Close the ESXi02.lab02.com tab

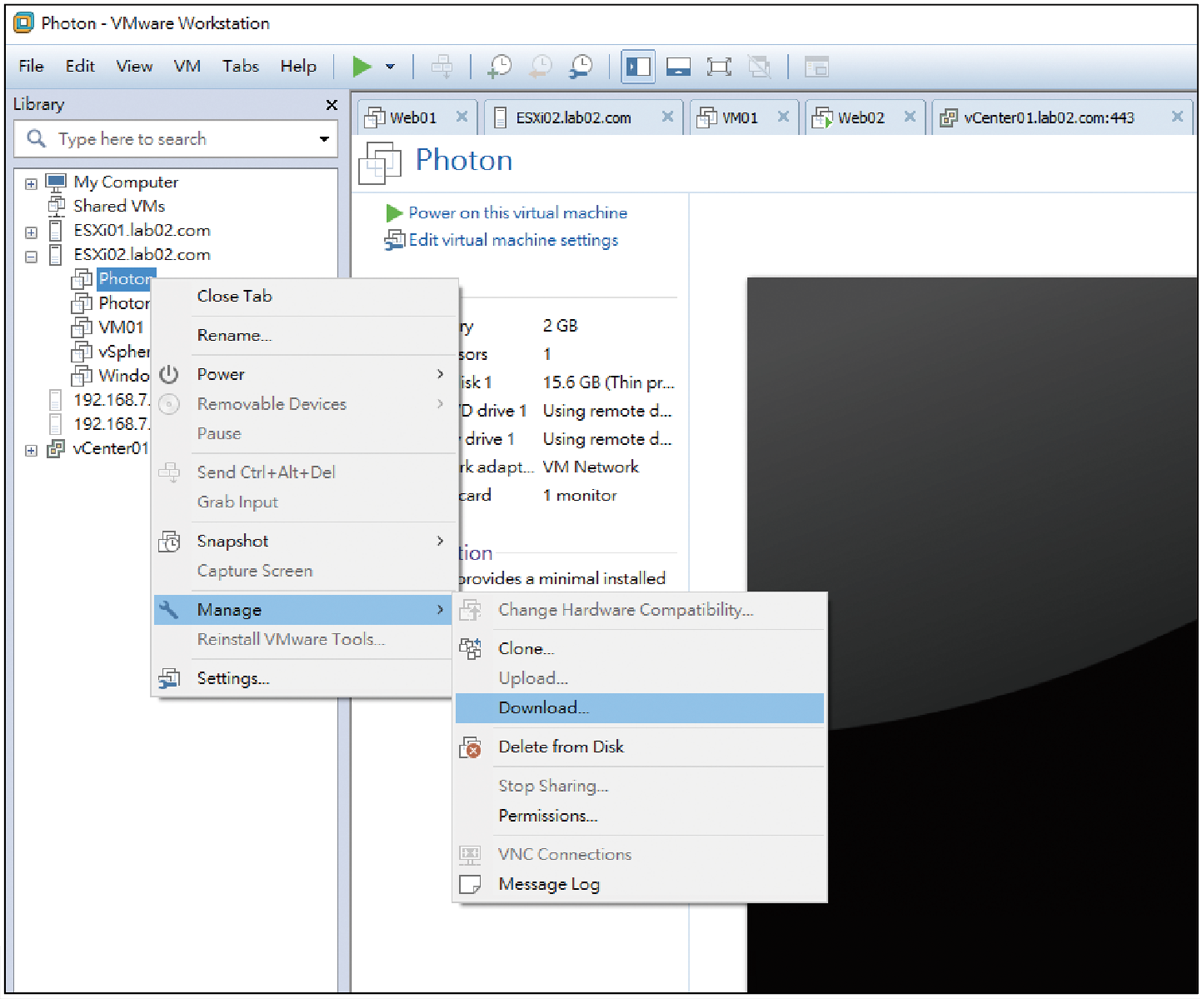pos(667,117)
